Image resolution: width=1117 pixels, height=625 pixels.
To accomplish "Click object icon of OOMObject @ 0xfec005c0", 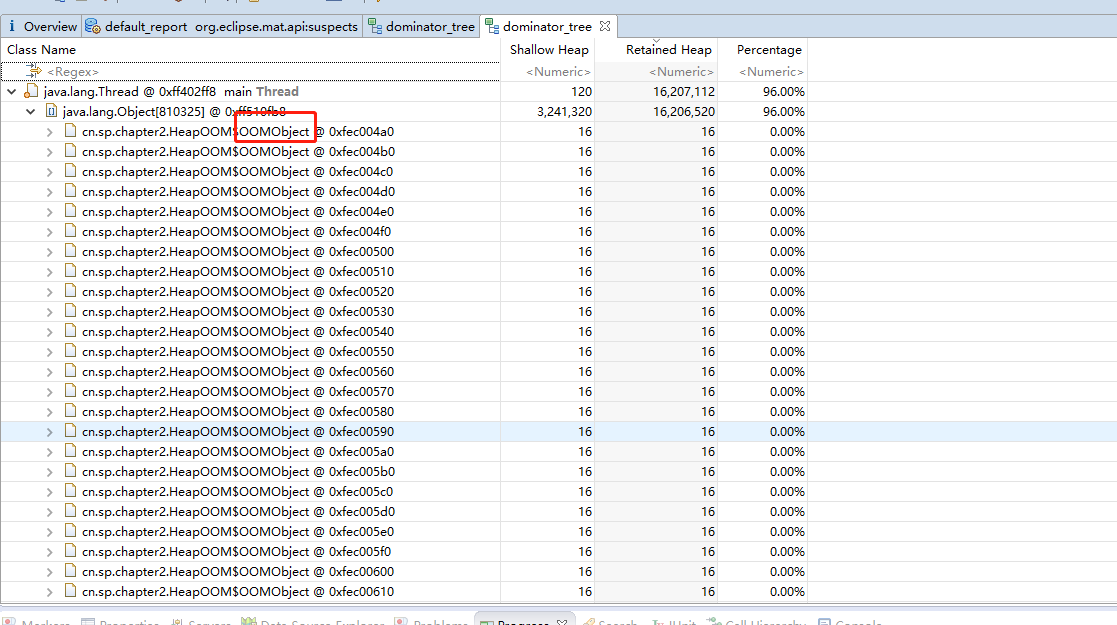I will click(x=70, y=490).
